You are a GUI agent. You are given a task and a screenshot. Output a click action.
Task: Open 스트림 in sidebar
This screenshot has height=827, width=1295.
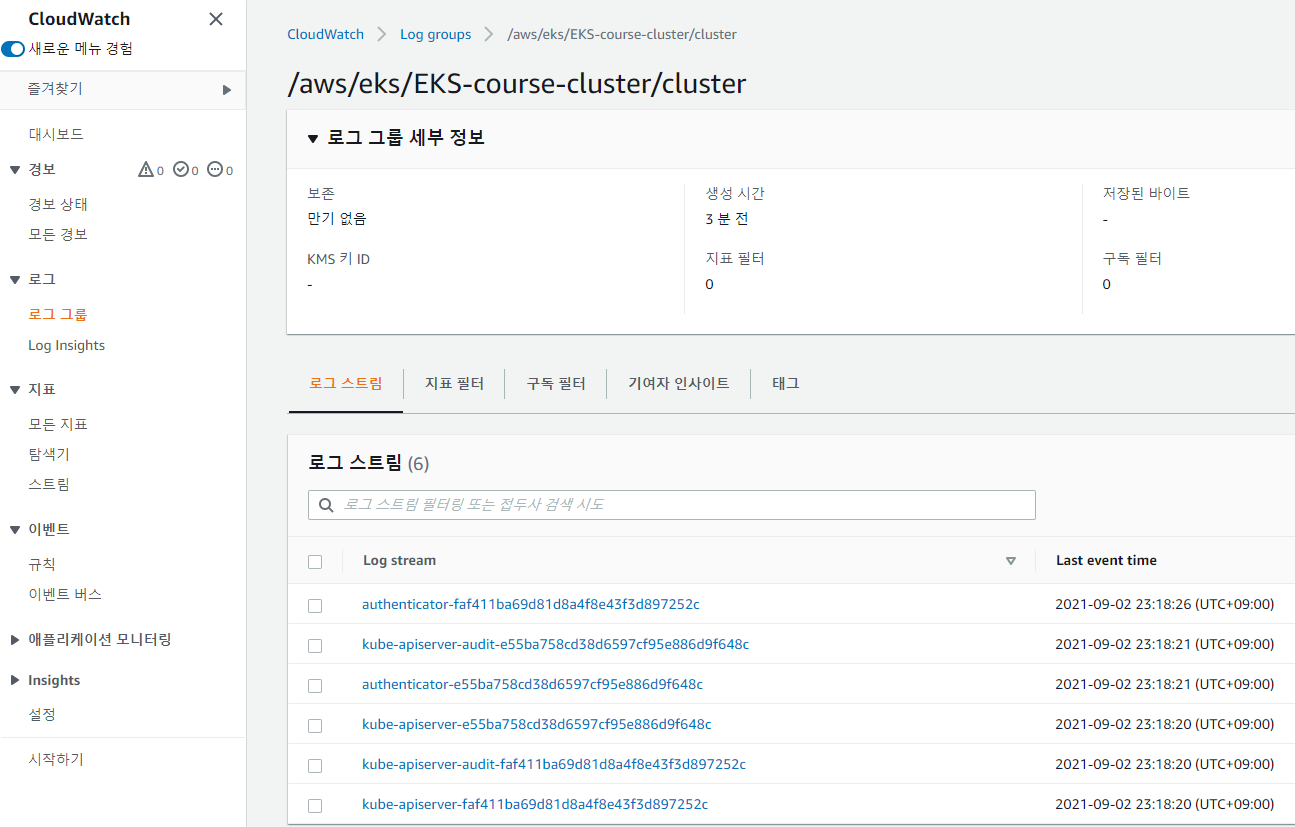pyautogui.click(x=49, y=484)
